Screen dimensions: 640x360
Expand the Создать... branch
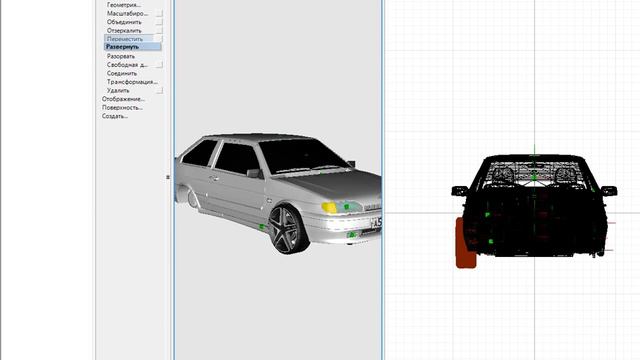point(115,116)
